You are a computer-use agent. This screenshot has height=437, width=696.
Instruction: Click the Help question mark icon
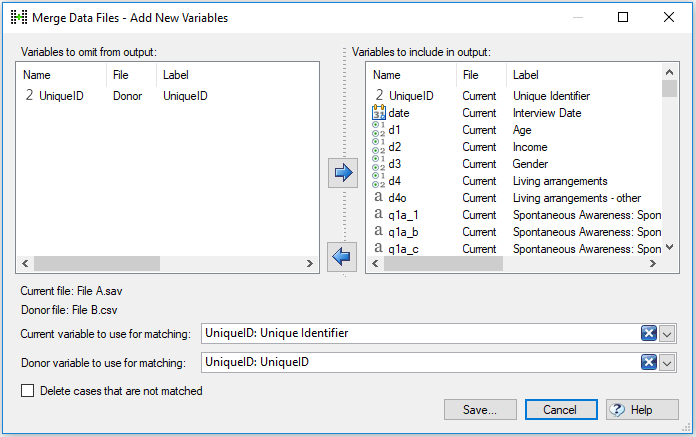[617, 409]
